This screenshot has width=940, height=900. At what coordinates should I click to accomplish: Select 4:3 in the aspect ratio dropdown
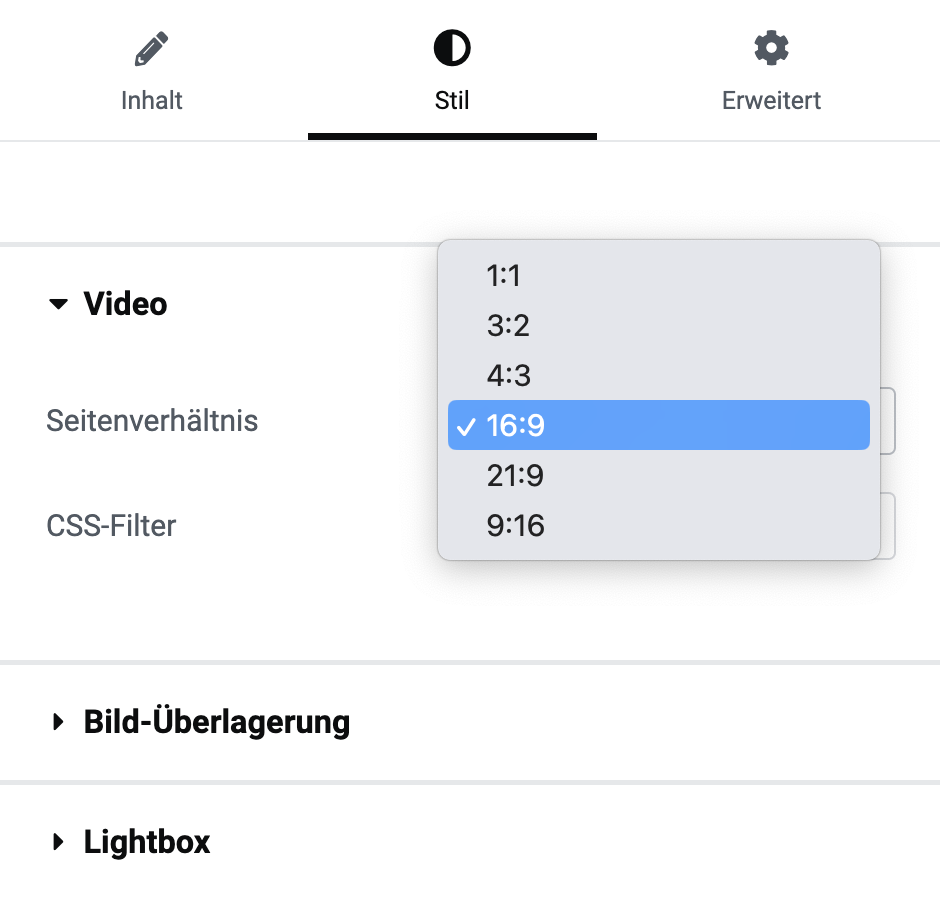[x=659, y=375]
